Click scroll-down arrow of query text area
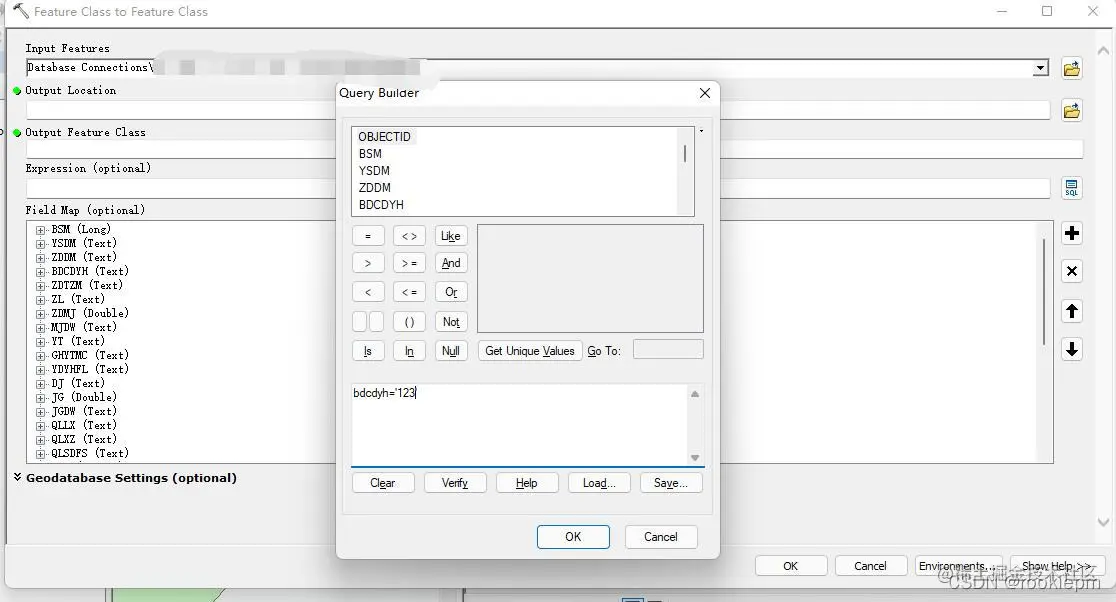The width and height of the screenshot is (1116, 602). pos(695,458)
